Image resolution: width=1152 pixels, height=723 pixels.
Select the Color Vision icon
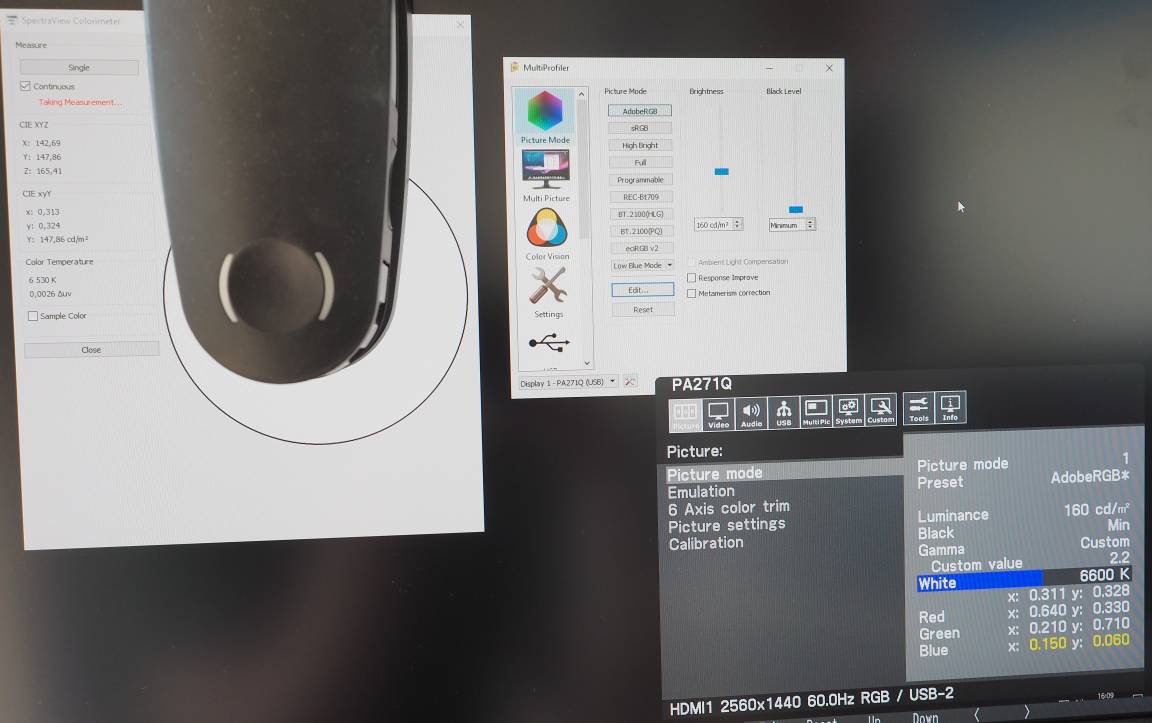547,230
